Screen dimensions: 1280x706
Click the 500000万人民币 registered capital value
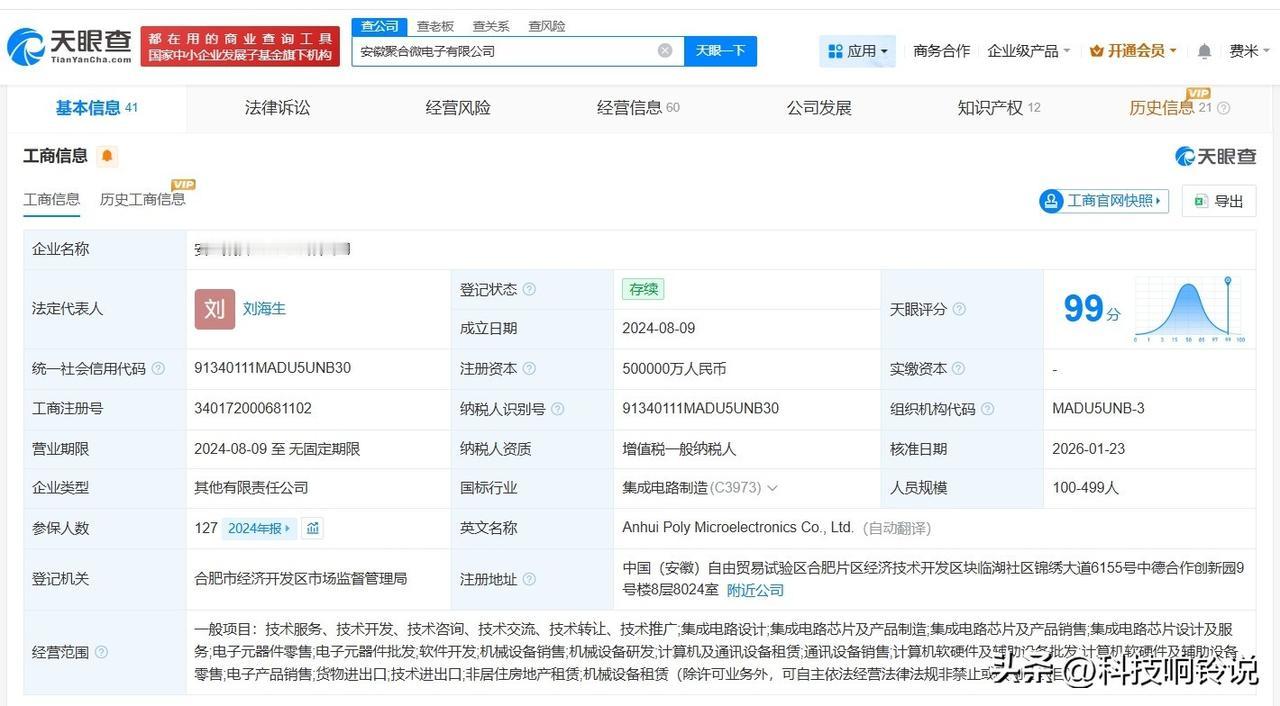674,369
